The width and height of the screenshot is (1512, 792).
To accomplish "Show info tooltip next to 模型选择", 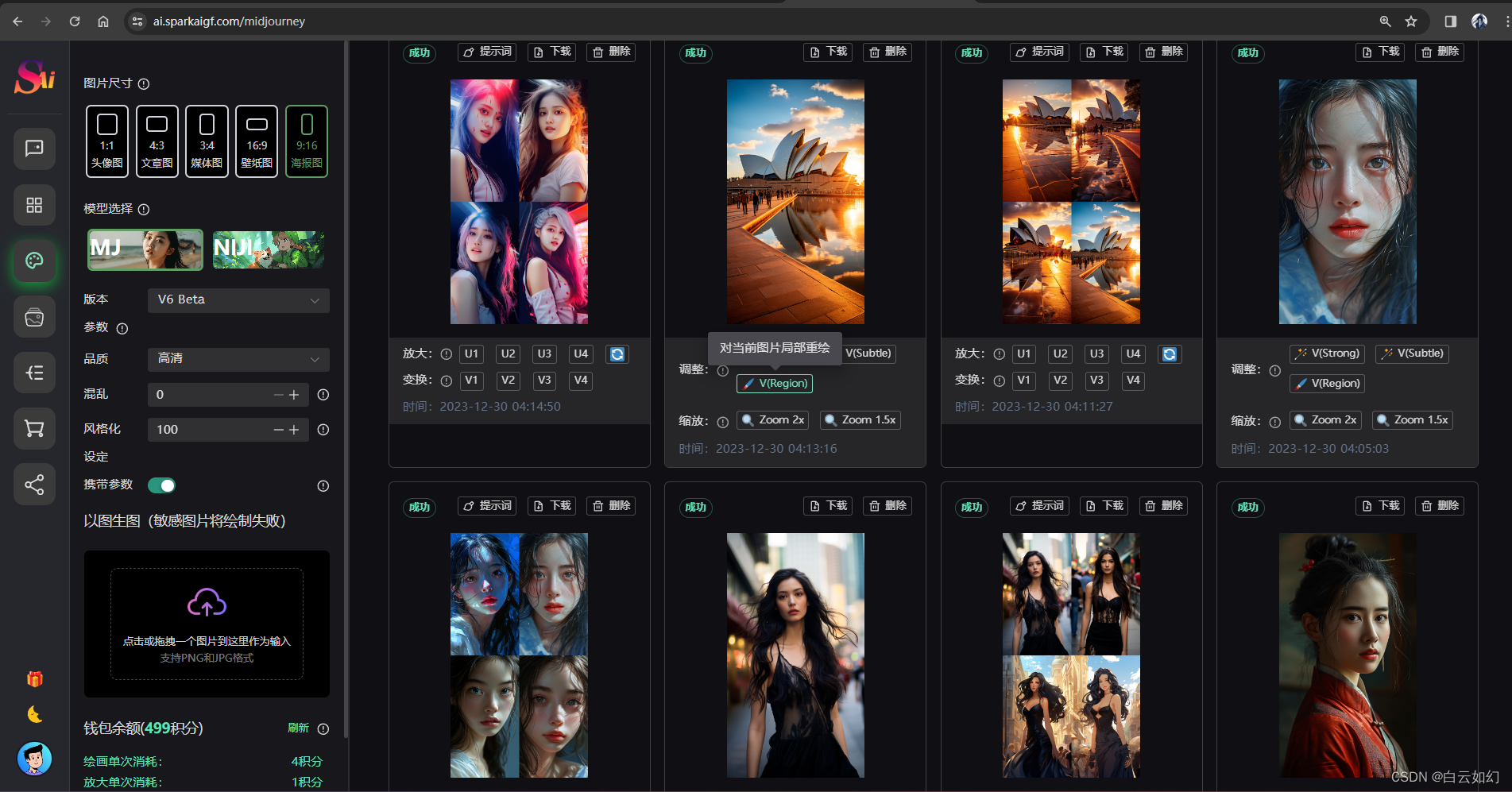I will pyautogui.click(x=144, y=209).
